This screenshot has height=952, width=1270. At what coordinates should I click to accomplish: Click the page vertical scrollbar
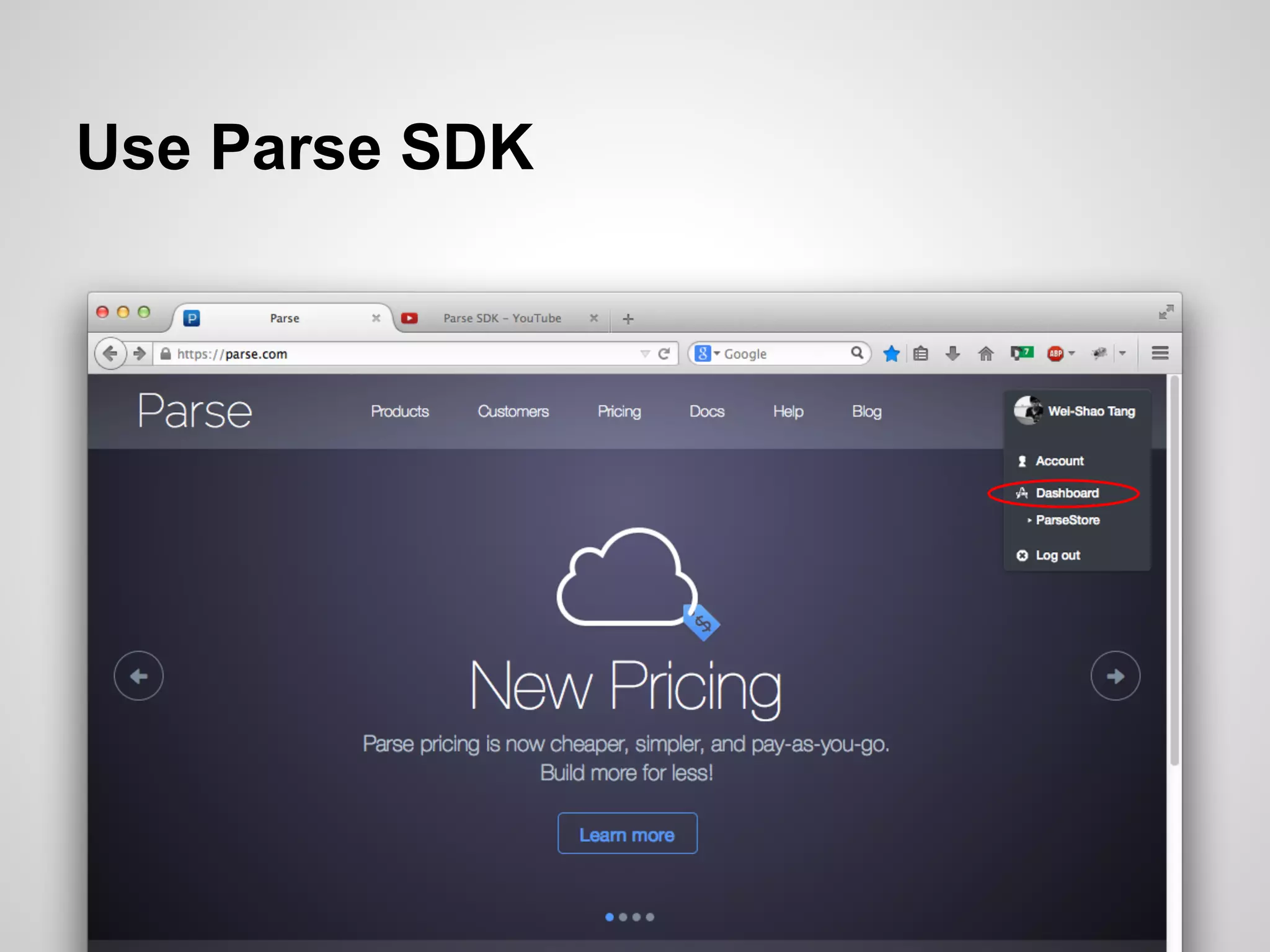coord(1174,570)
